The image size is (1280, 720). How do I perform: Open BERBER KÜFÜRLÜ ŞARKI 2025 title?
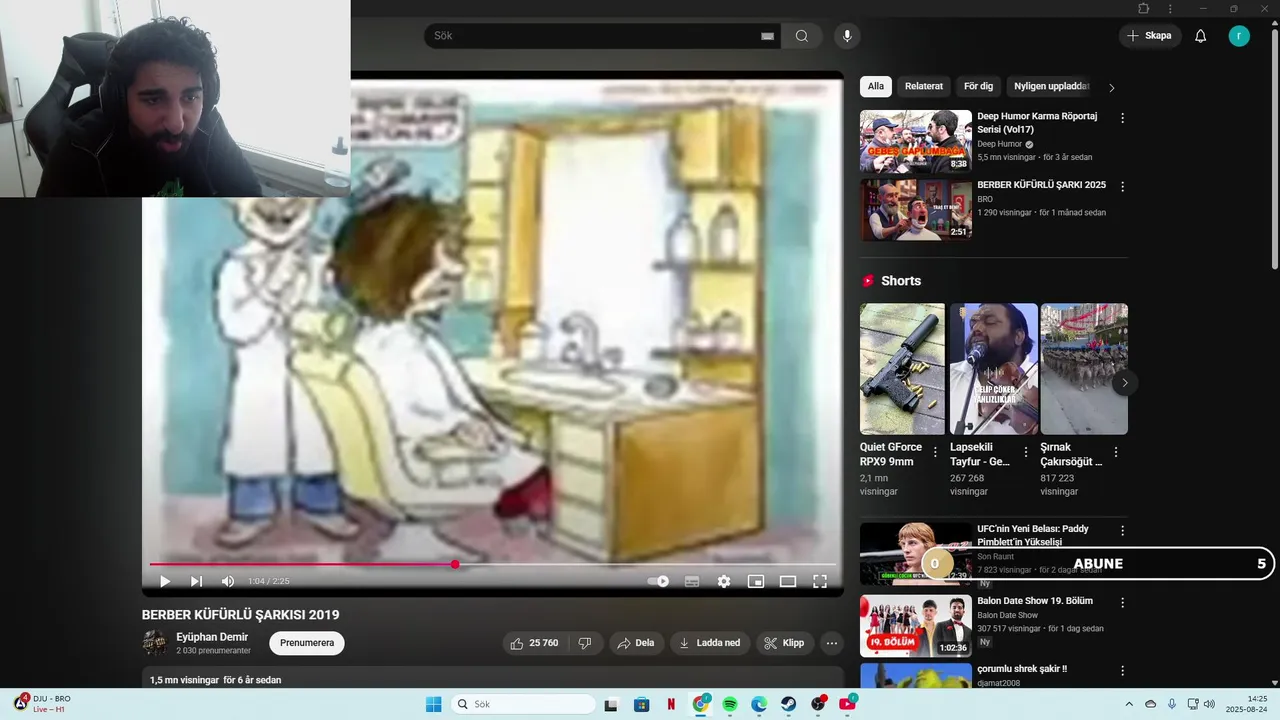tap(1041, 185)
